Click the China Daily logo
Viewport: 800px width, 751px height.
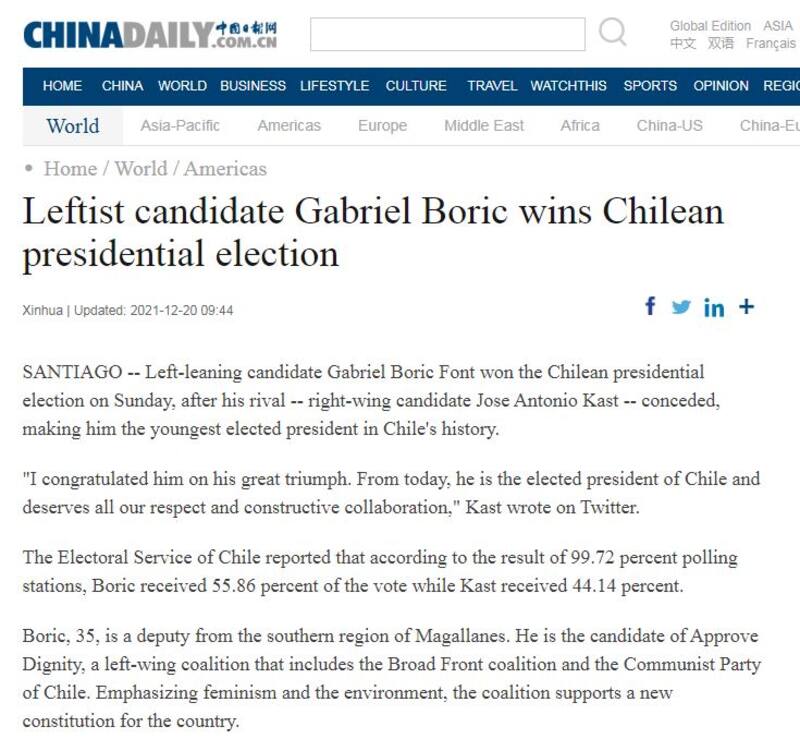tap(150, 35)
